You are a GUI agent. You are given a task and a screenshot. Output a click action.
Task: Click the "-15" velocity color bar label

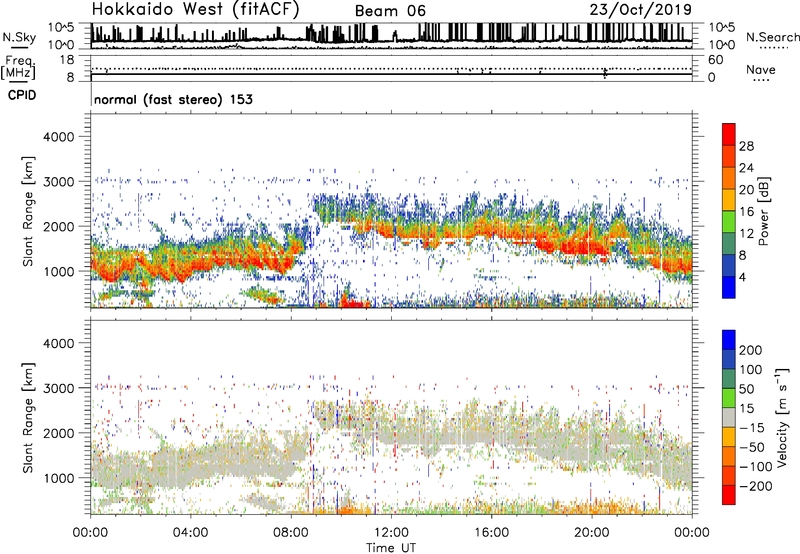tap(752, 428)
